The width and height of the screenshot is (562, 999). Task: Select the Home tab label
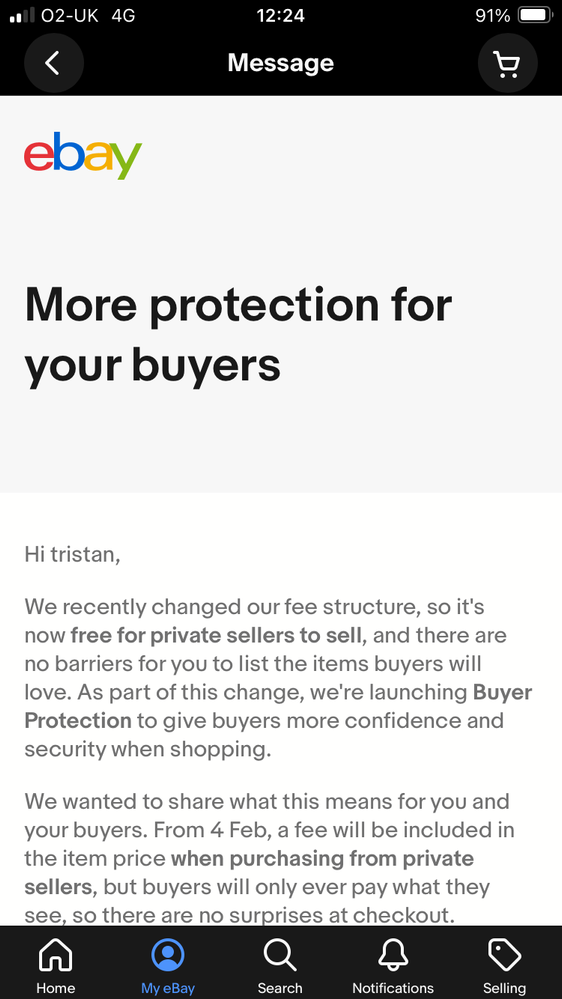pos(55,988)
